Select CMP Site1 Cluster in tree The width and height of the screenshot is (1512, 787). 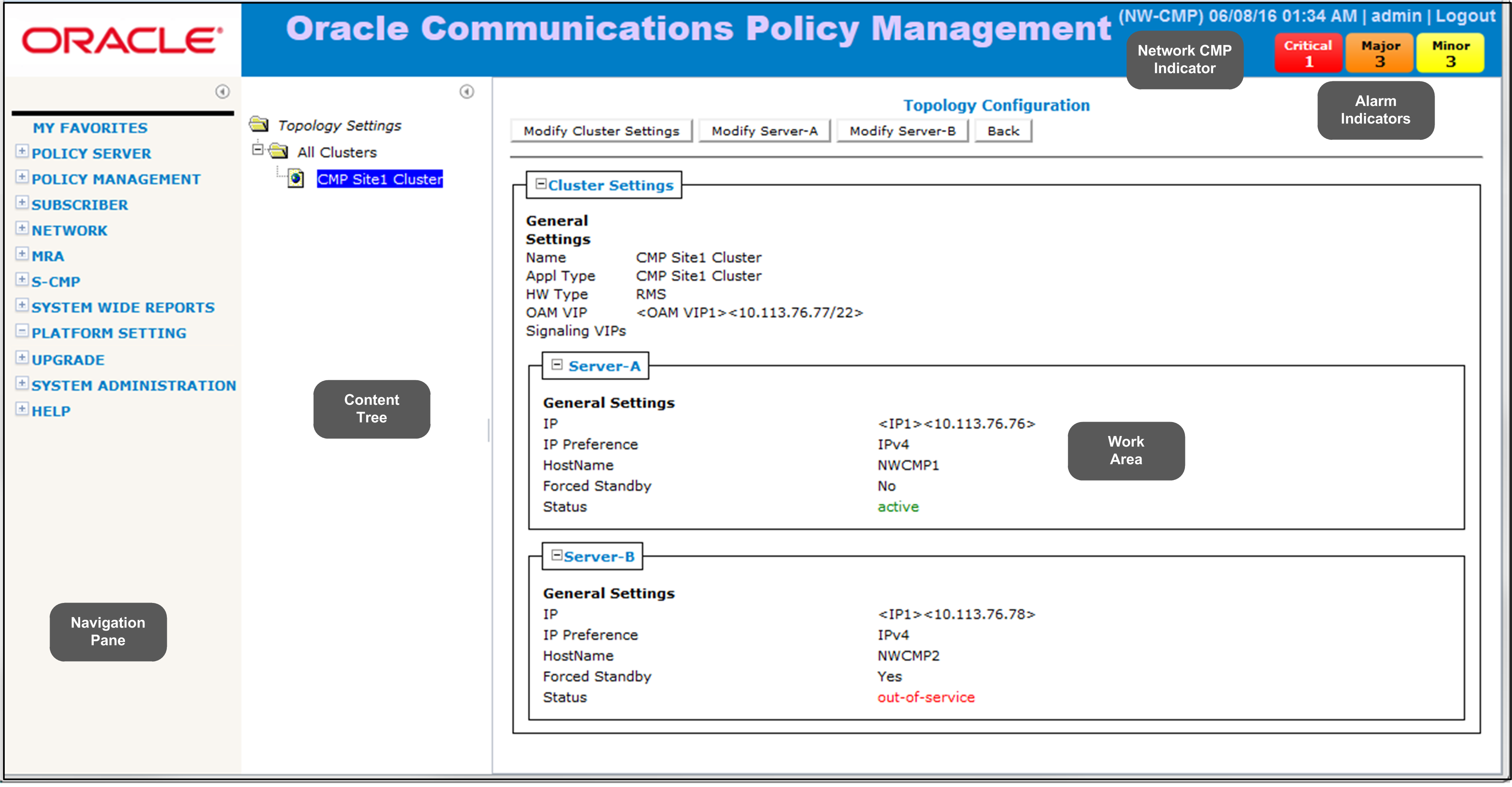click(x=380, y=179)
